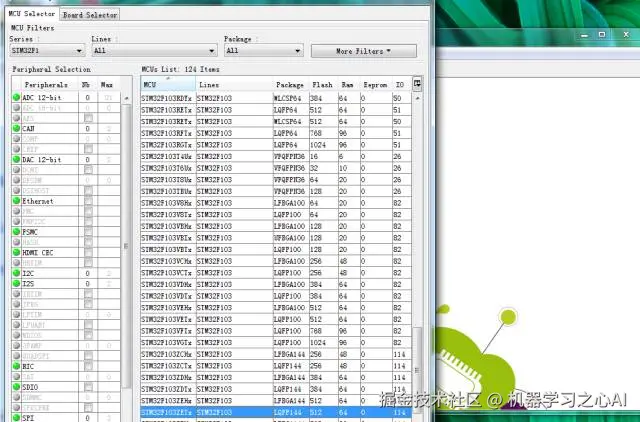640x422 pixels.
Task: Open the column chooser icon above MCU list
Action: 417,84
